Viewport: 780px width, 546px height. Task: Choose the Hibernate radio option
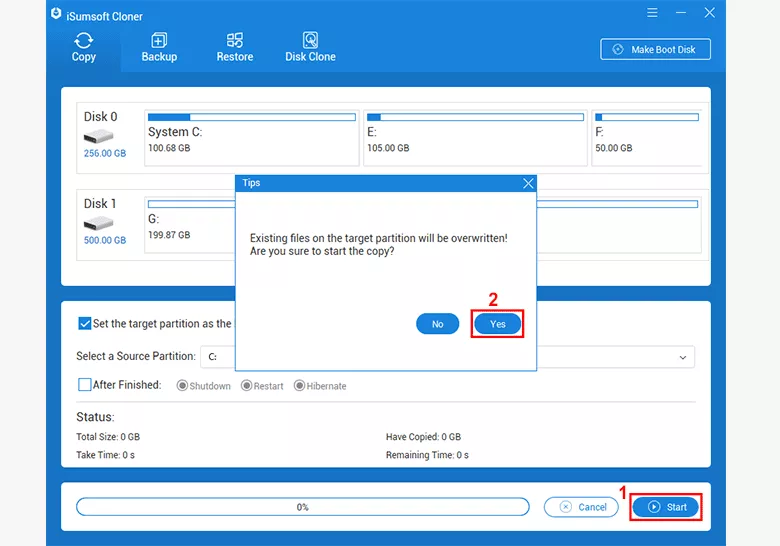pos(299,386)
